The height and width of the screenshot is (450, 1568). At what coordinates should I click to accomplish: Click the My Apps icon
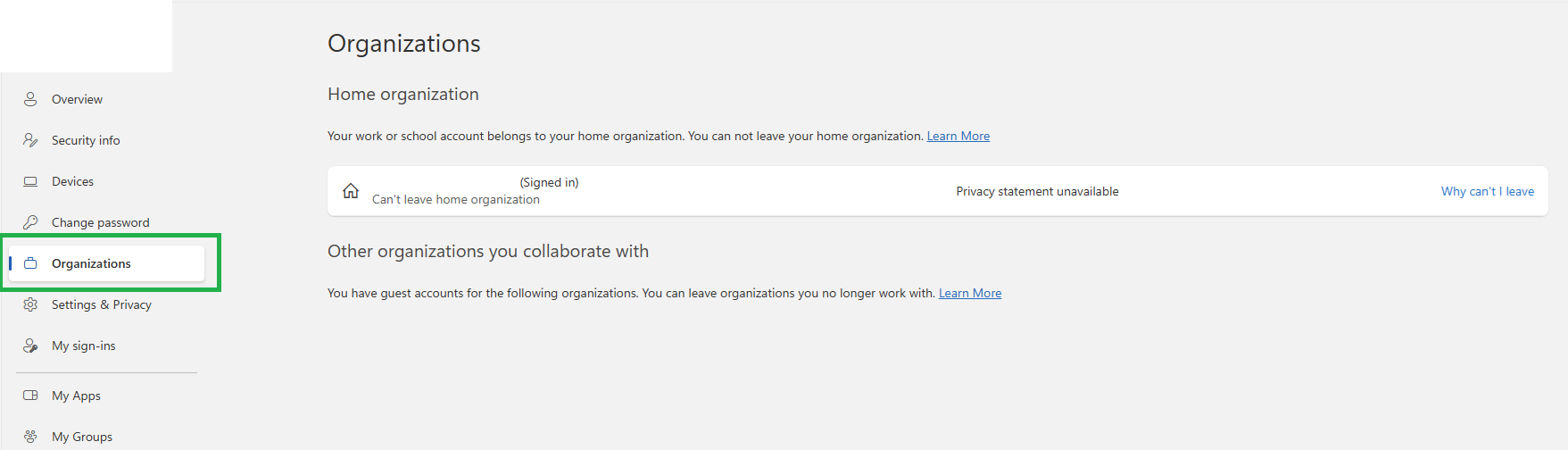[30, 396]
